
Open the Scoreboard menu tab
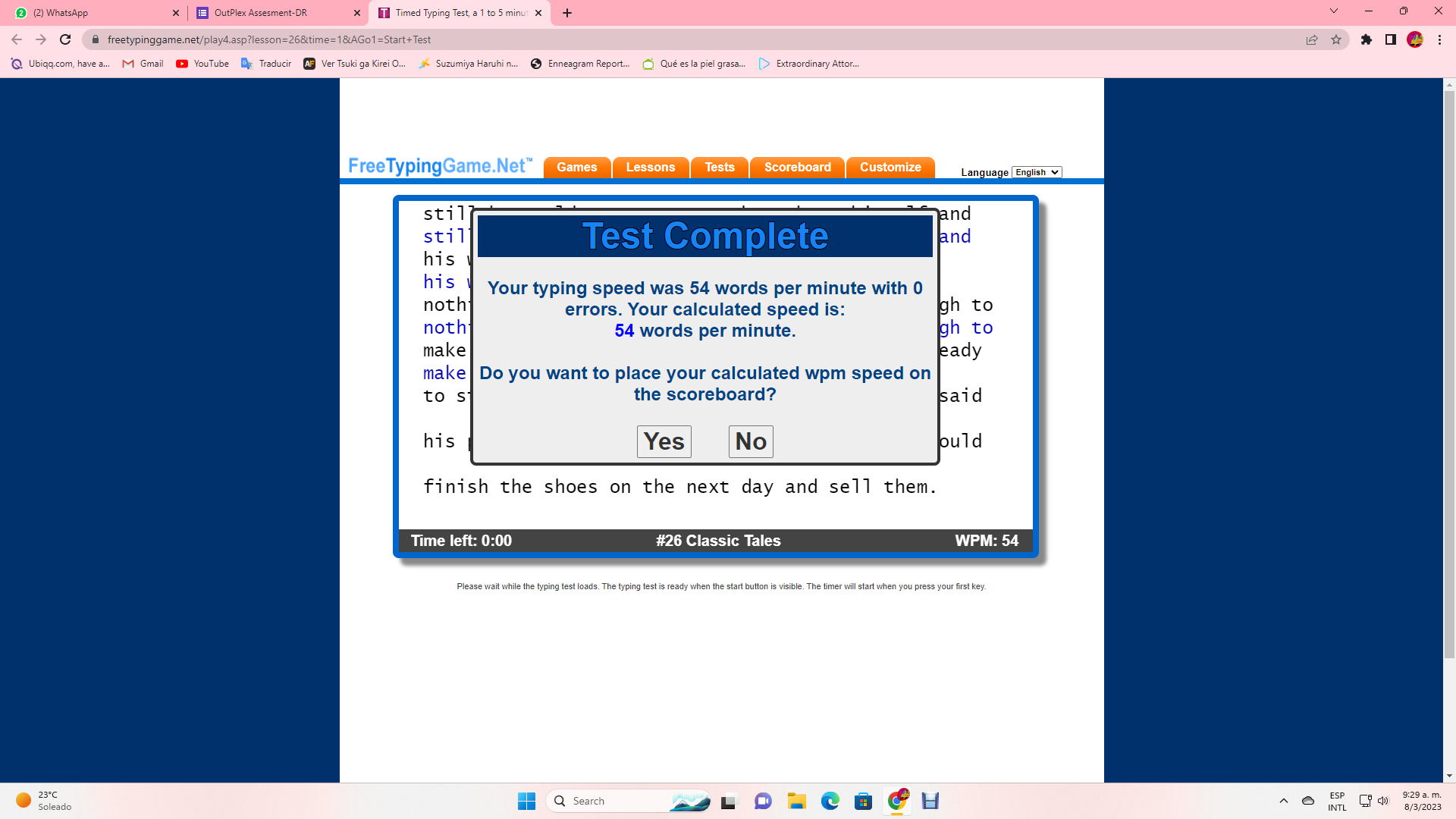tap(797, 167)
